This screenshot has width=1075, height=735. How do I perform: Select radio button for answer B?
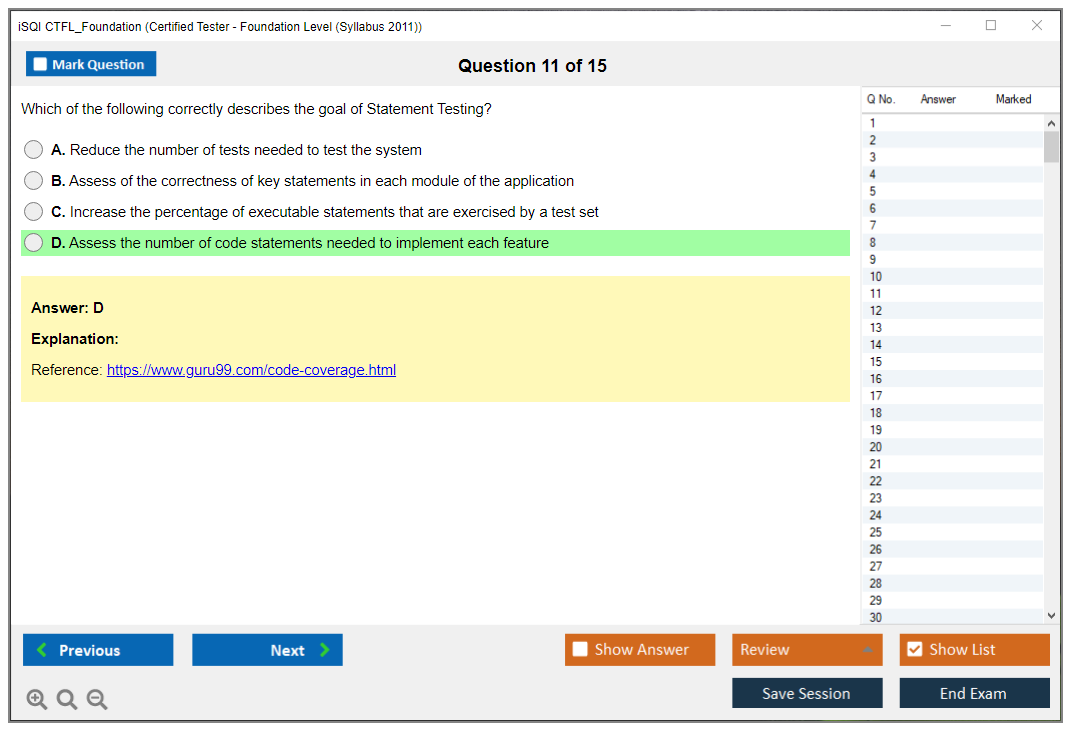[x=34, y=181]
